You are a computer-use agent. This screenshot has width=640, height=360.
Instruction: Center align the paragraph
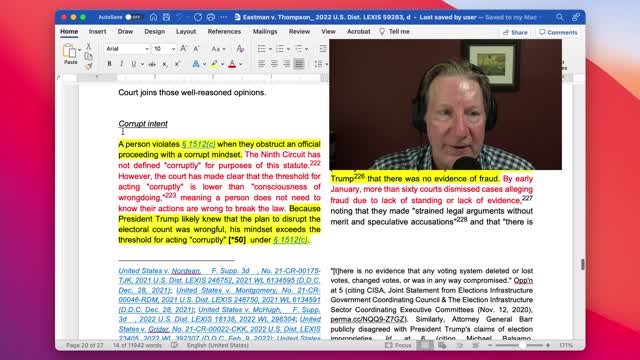[x=274, y=64]
